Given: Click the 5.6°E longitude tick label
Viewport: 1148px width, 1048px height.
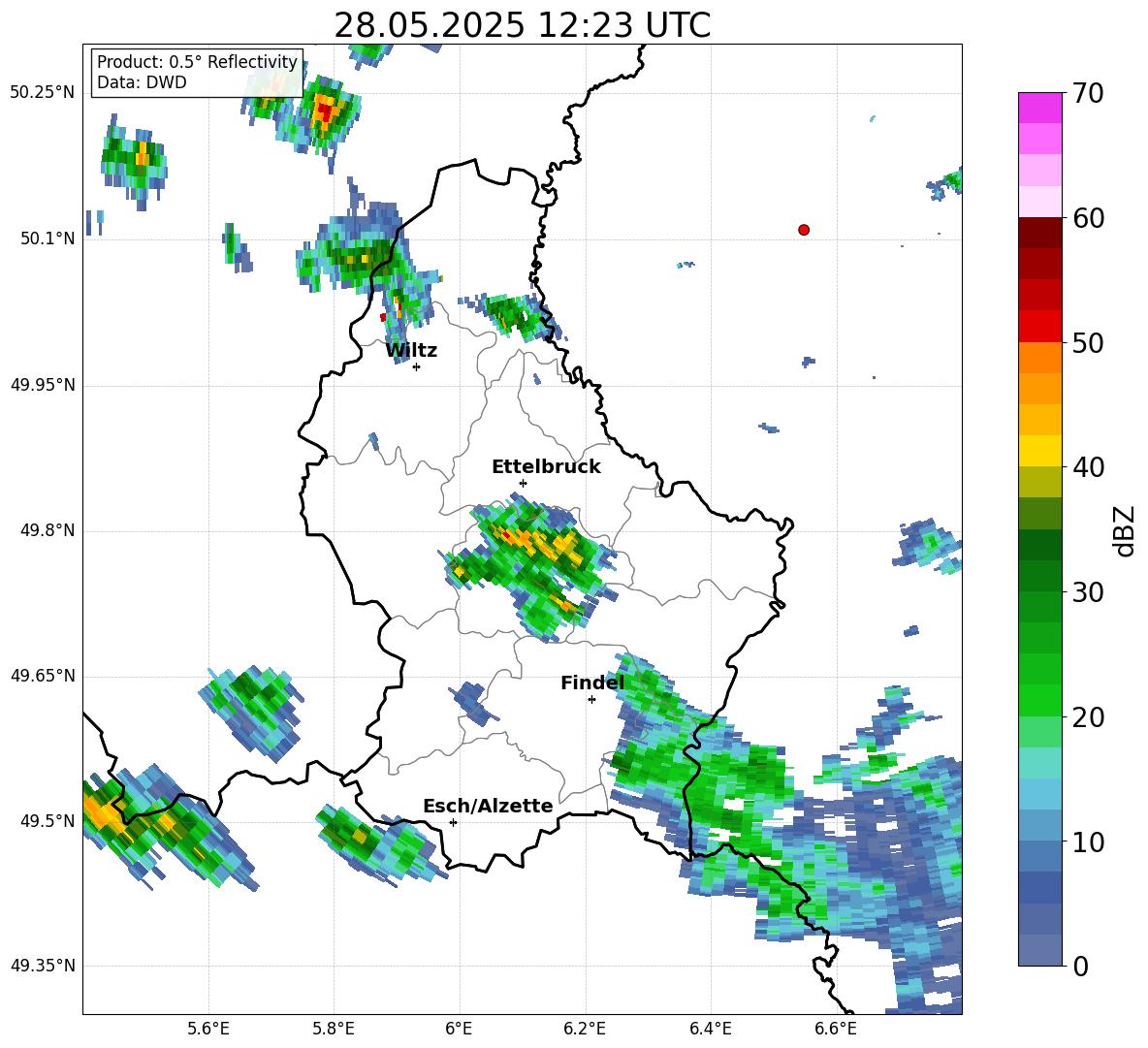Looking at the screenshot, I should click(208, 1029).
